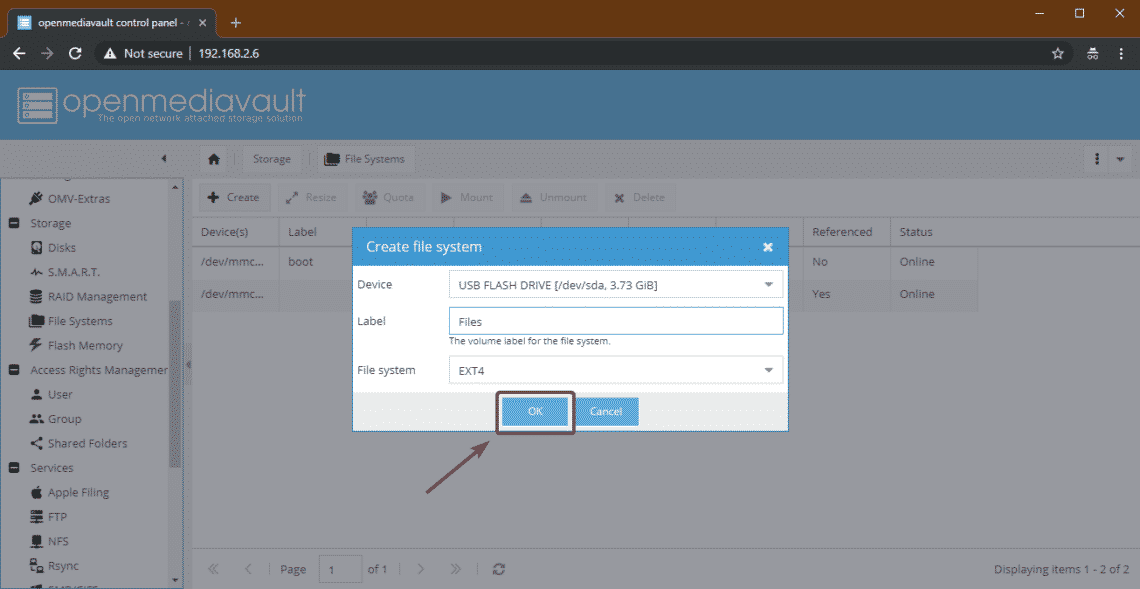Open the File system dropdown
This screenshot has width=1140, height=589.
768,370
